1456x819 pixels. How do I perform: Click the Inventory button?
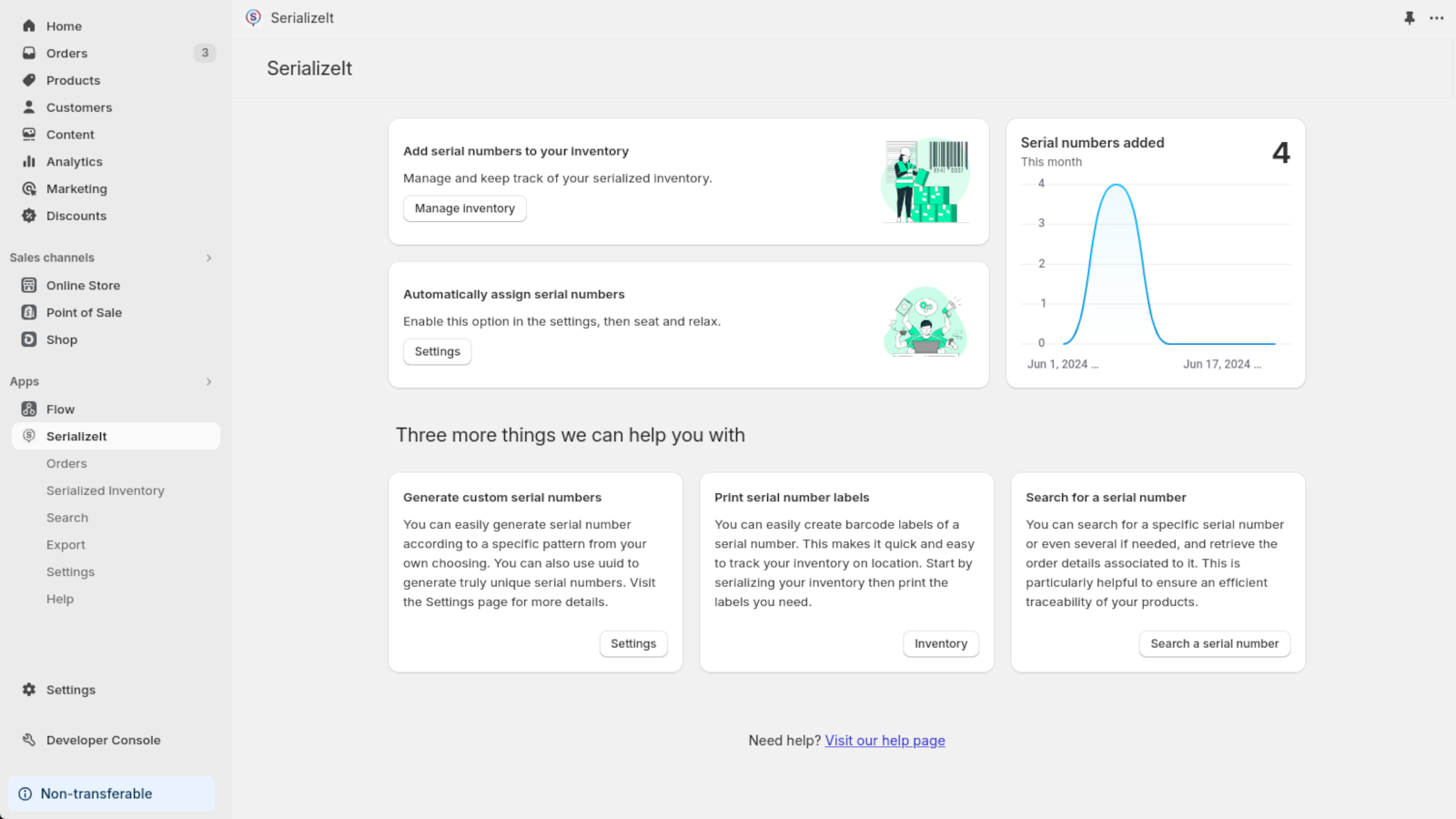point(941,643)
